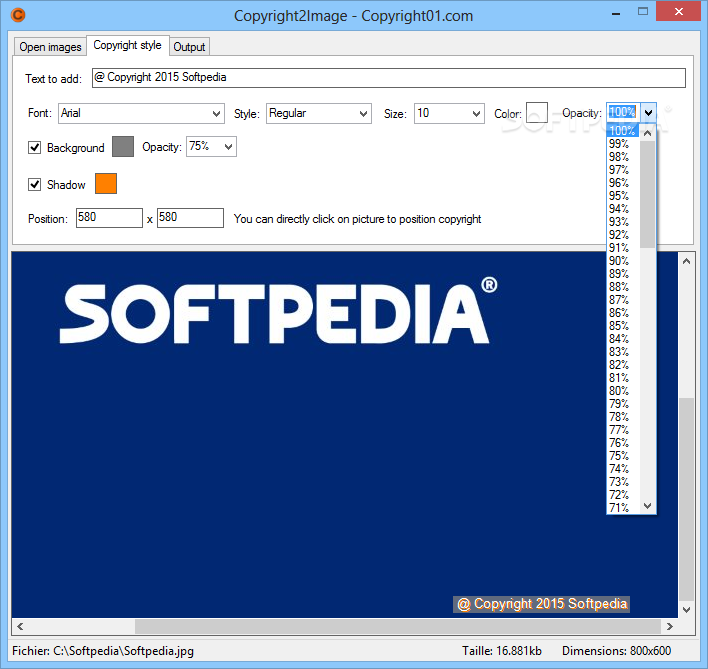Click the opacity list scrollbar thumb
The image size is (708, 669).
pos(647,195)
